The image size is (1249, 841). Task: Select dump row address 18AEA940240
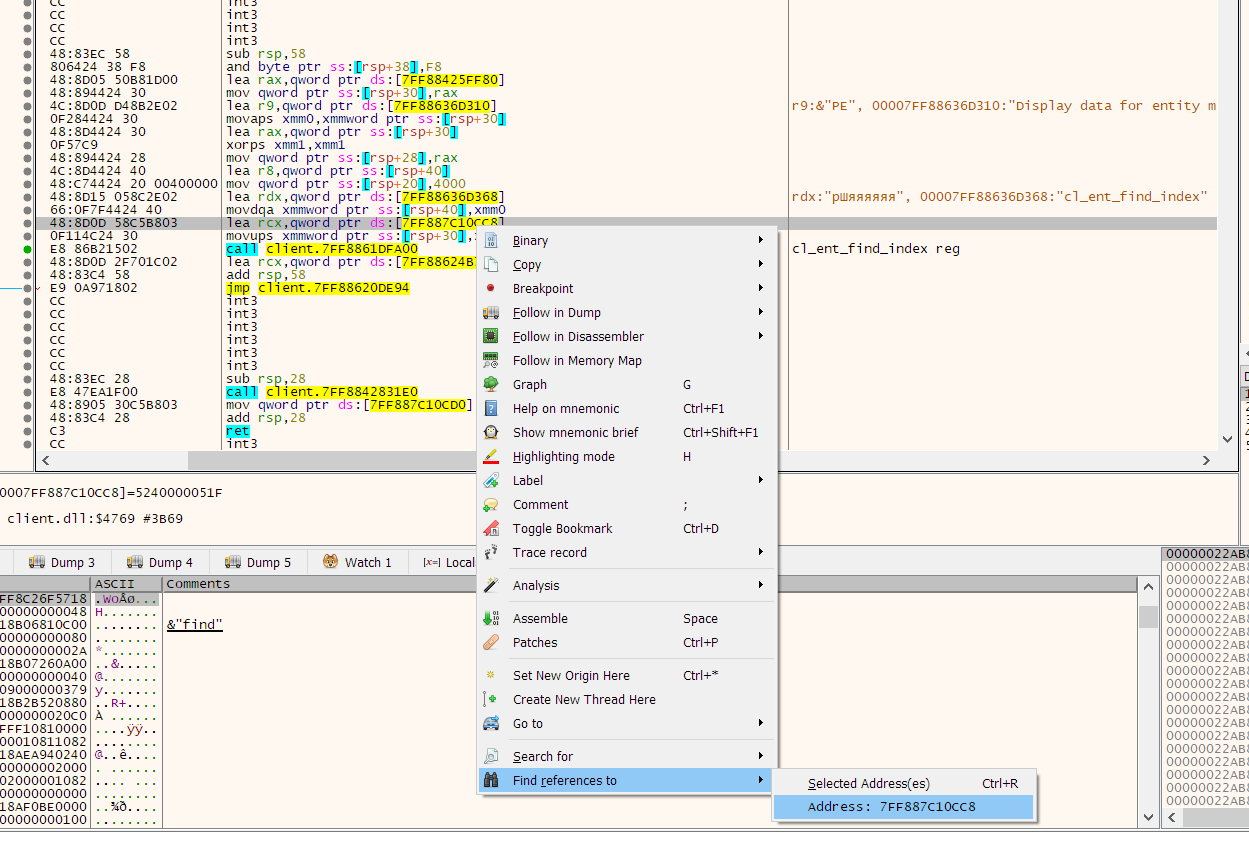(44, 754)
